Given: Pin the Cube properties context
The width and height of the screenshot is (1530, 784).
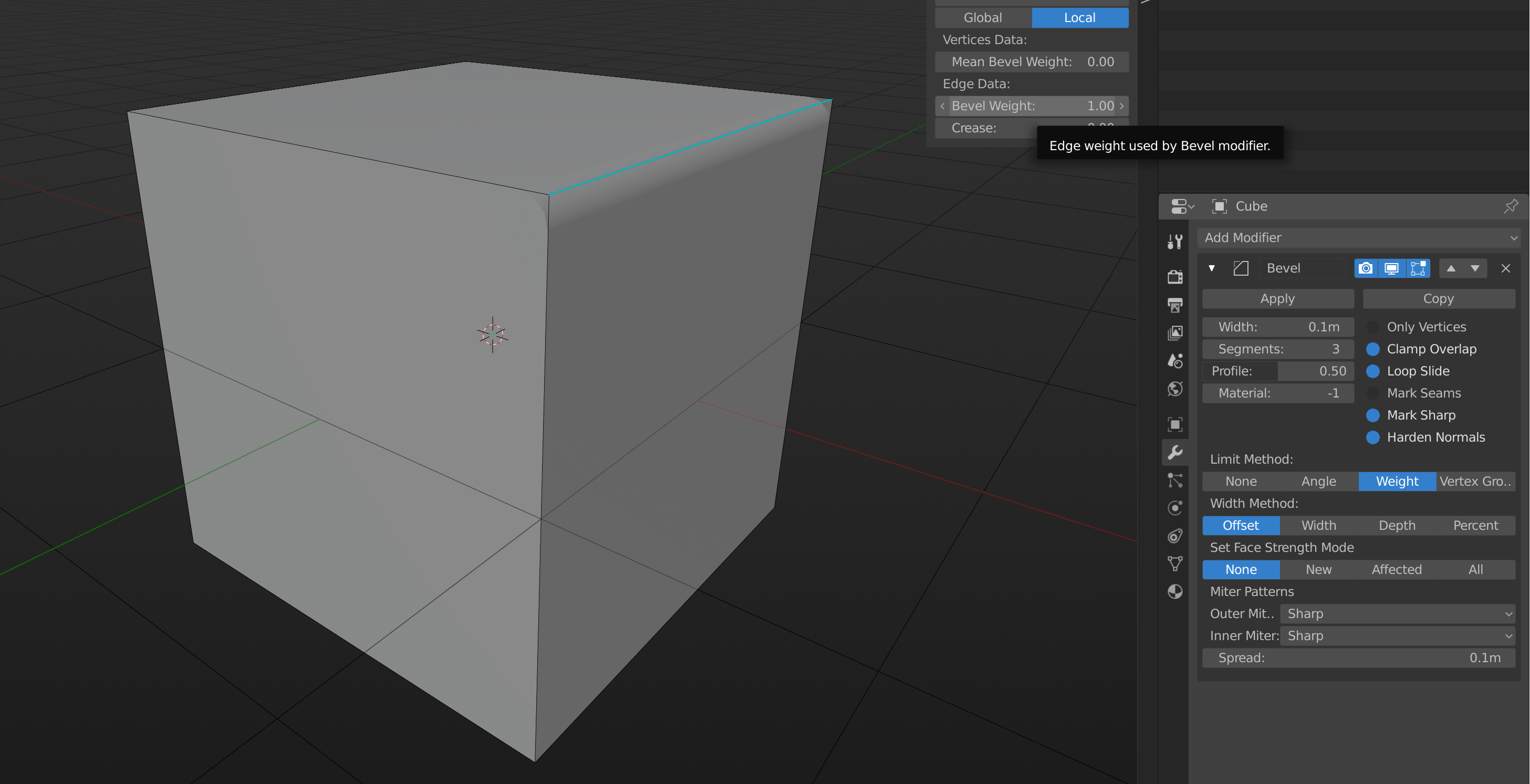Looking at the screenshot, I should point(1510,206).
